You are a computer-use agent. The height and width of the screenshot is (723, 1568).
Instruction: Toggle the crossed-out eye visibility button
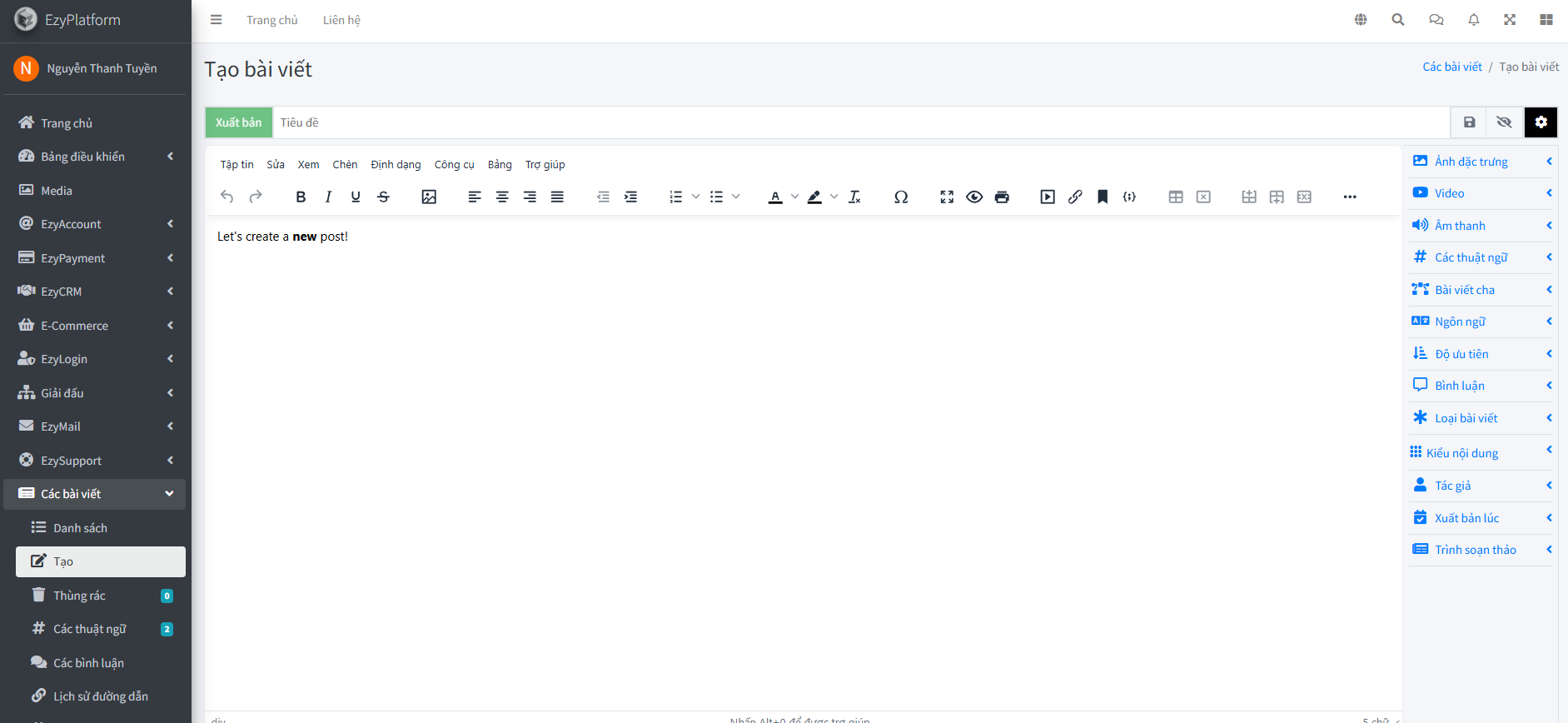pos(1504,122)
